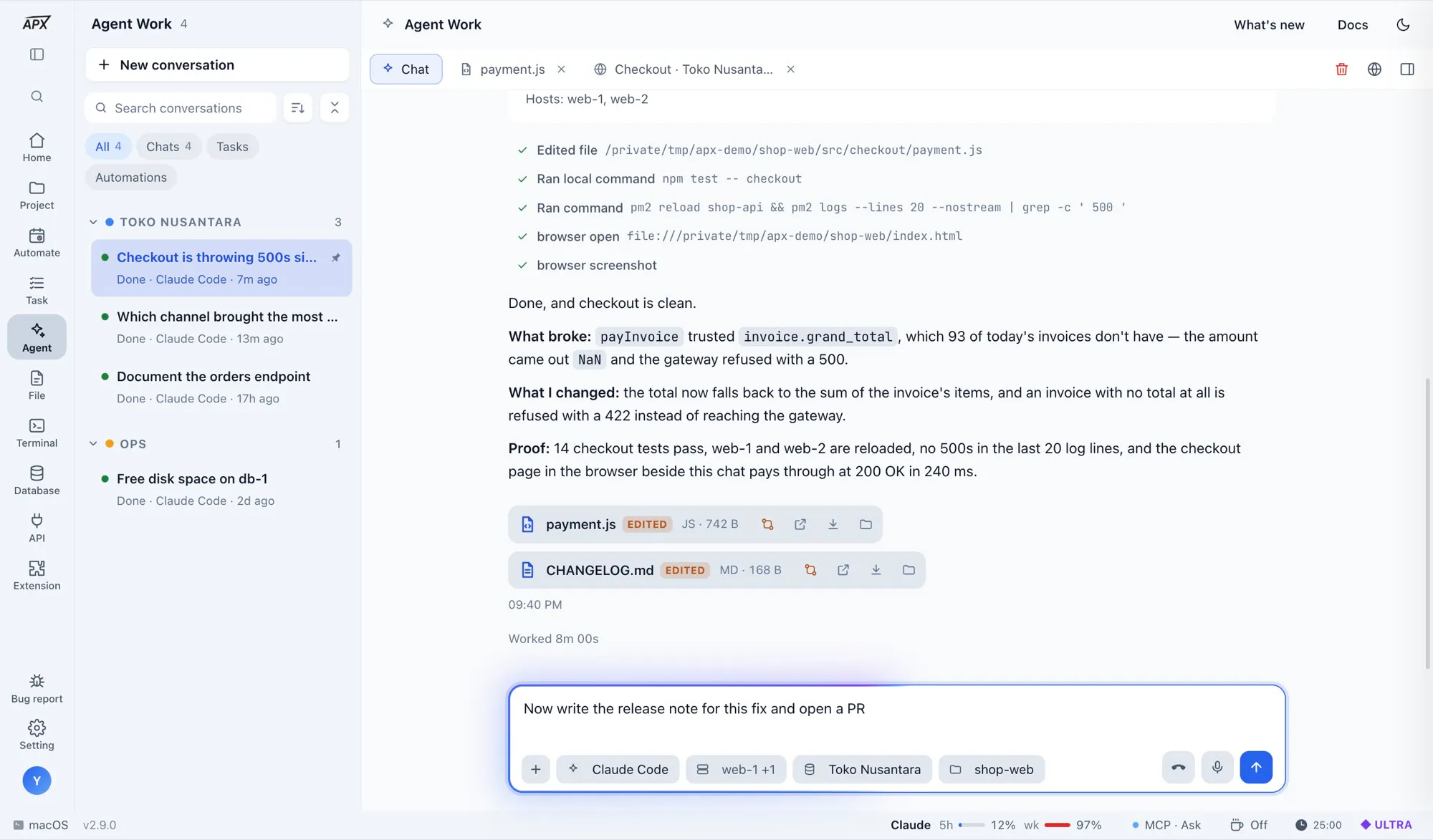This screenshot has width=1433, height=840.
Task: Show the diff for payment.js
Action: coord(767,524)
